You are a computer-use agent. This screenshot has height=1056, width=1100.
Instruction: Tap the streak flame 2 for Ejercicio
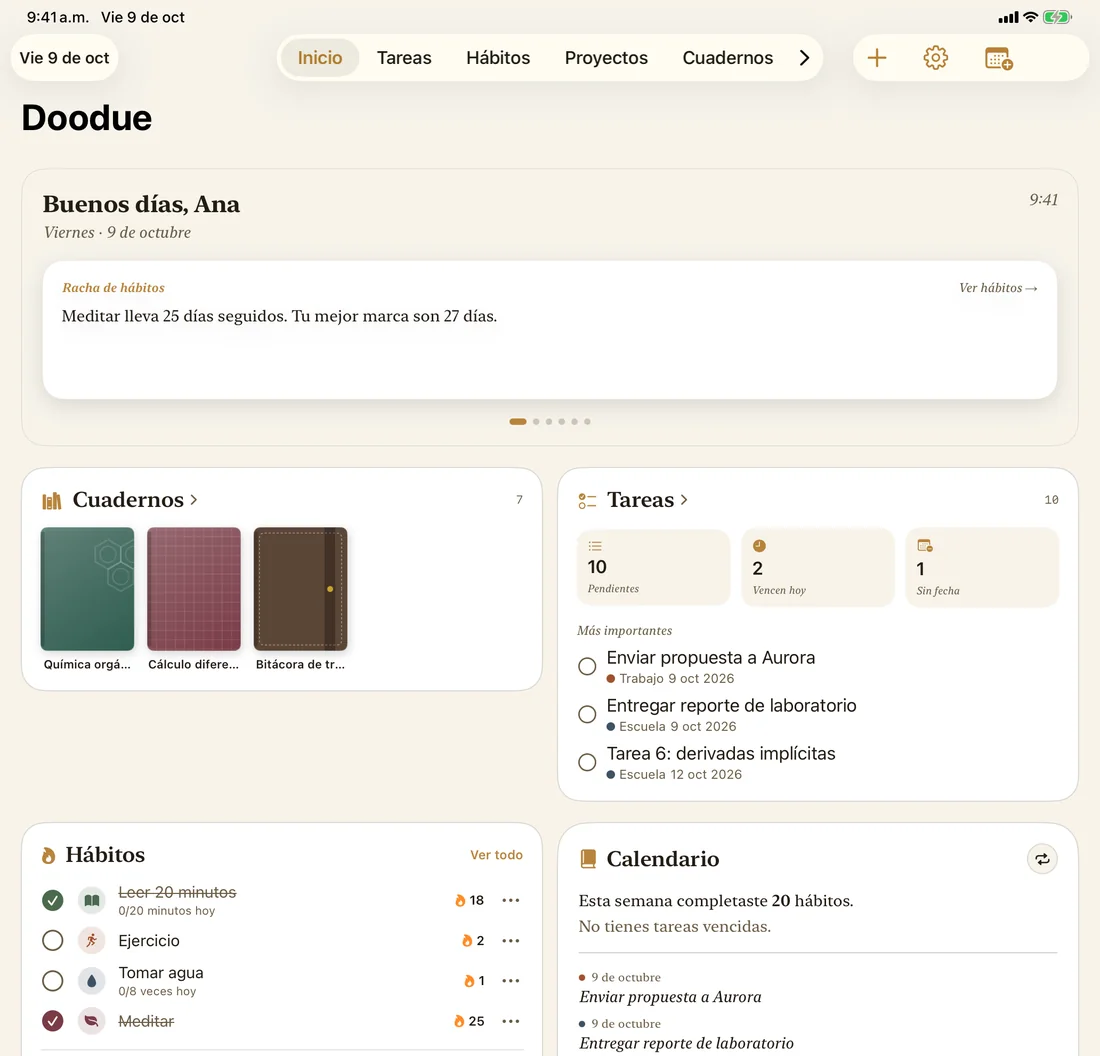coord(473,940)
